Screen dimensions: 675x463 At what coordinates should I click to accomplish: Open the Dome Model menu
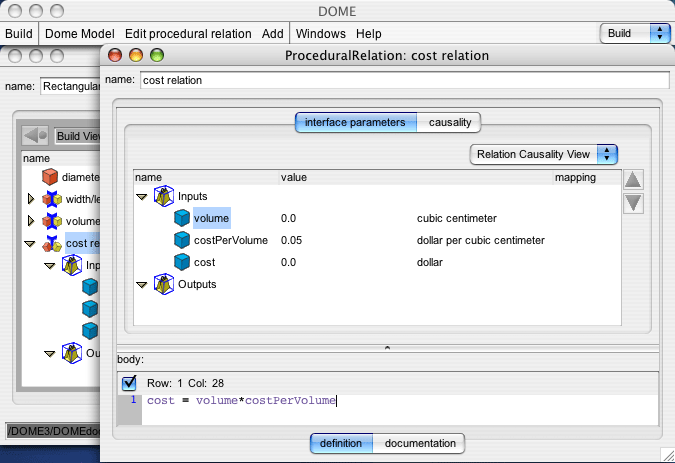(x=80, y=34)
